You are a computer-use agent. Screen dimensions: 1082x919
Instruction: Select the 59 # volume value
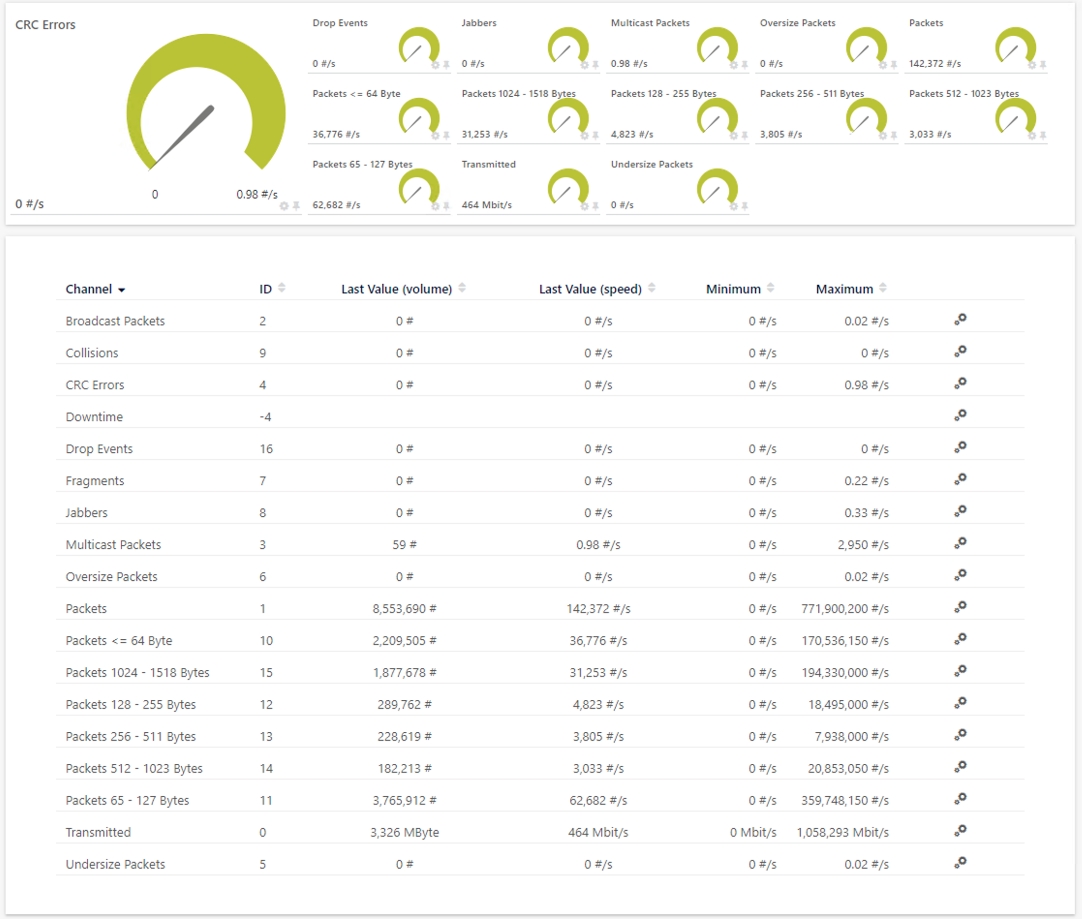point(404,544)
